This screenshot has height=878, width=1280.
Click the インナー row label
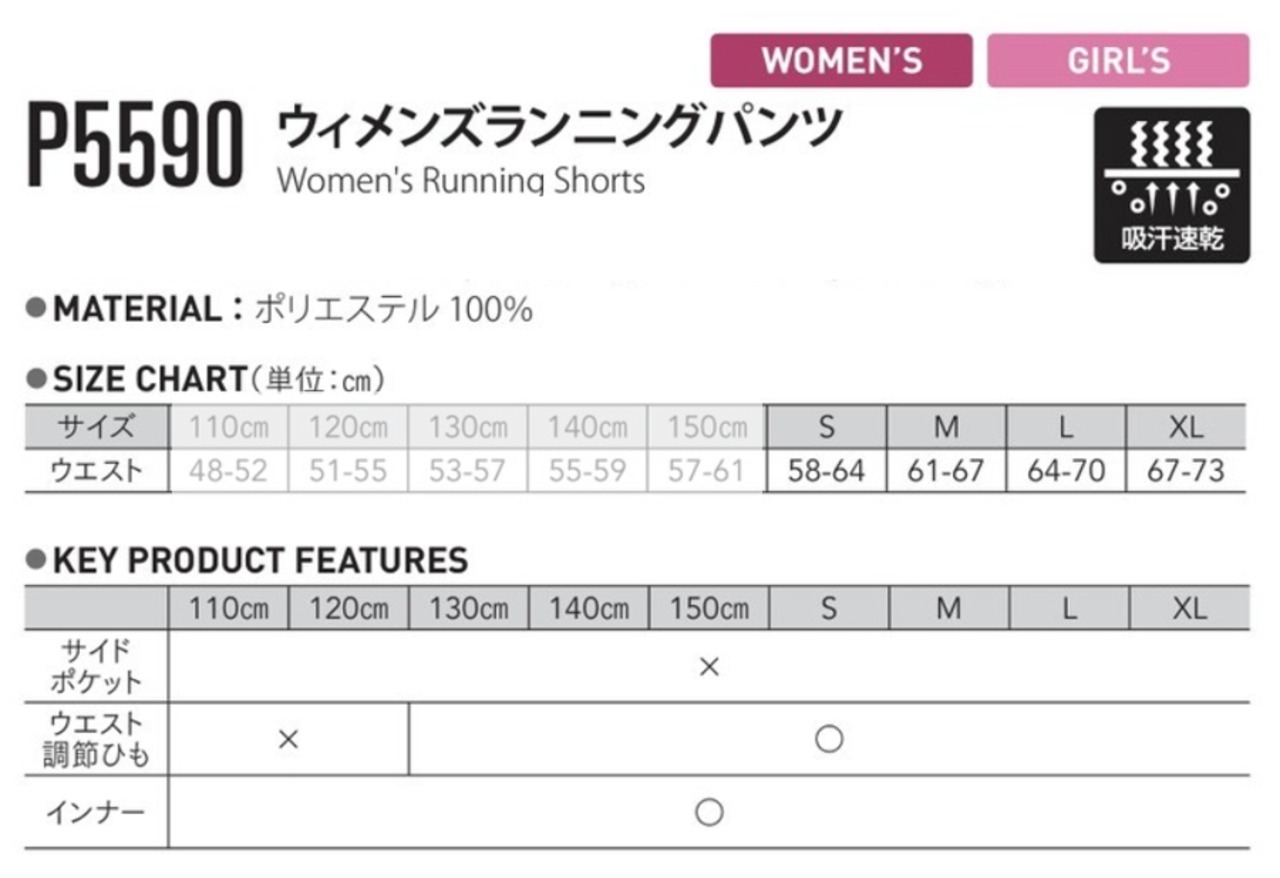click(x=96, y=812)
